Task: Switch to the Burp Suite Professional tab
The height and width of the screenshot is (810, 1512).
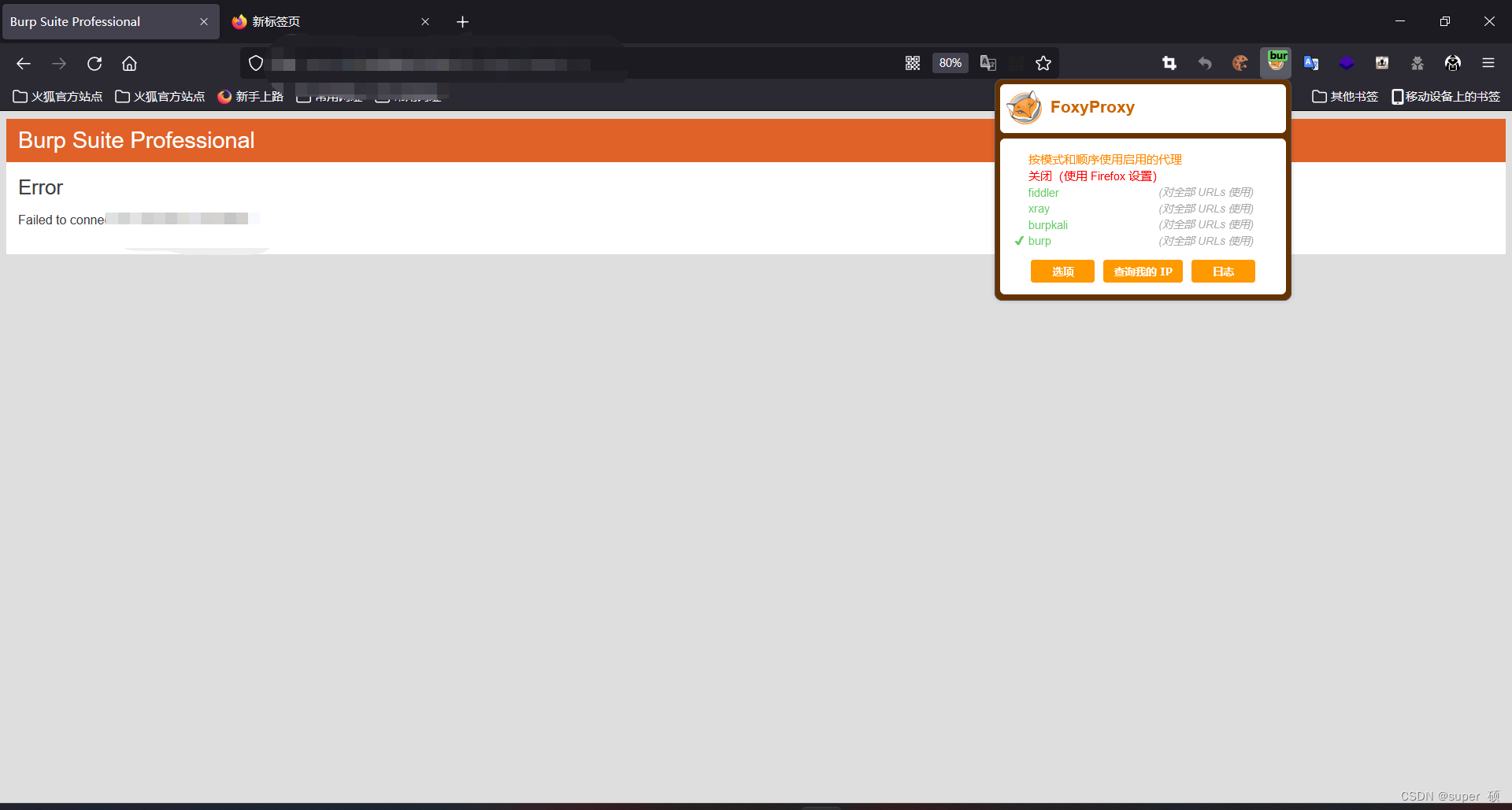Action: click(110, 22)
